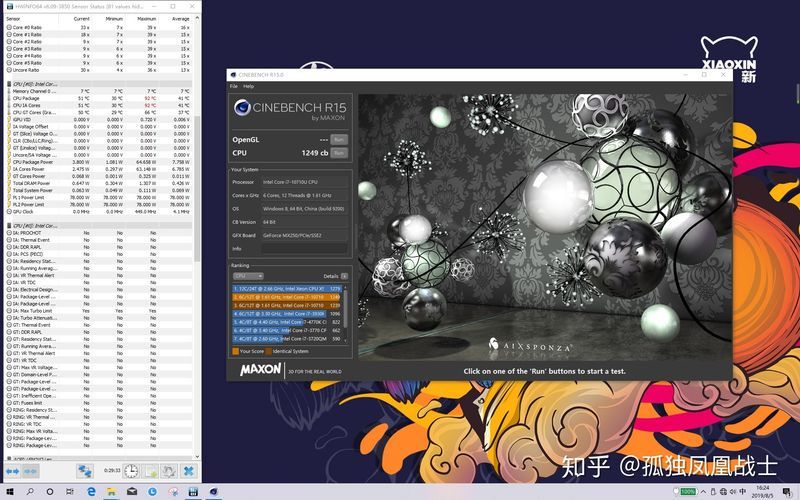The height and width of the screenshot is (500, 800).
Task: Open the network globe tray icon
Action: pyautogui.click(x=723, y=492)
